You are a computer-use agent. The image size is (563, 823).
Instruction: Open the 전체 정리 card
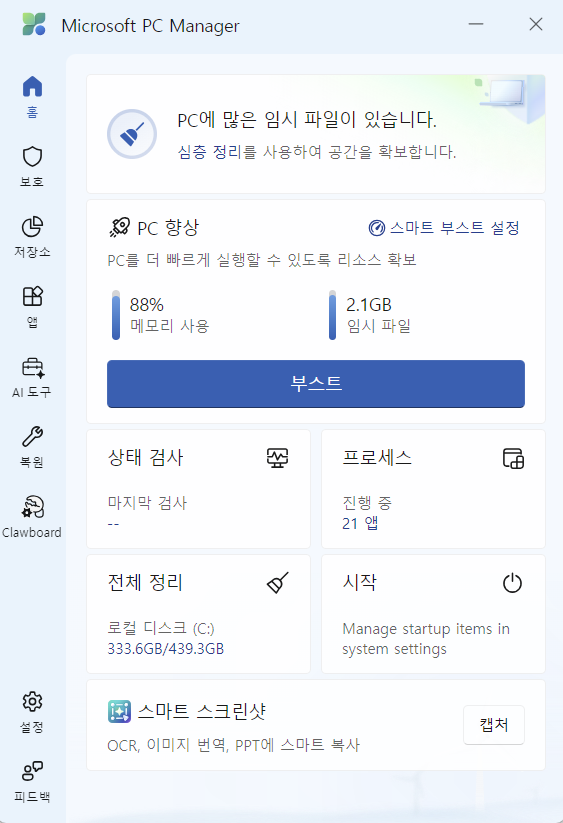(x=198, y=614)
